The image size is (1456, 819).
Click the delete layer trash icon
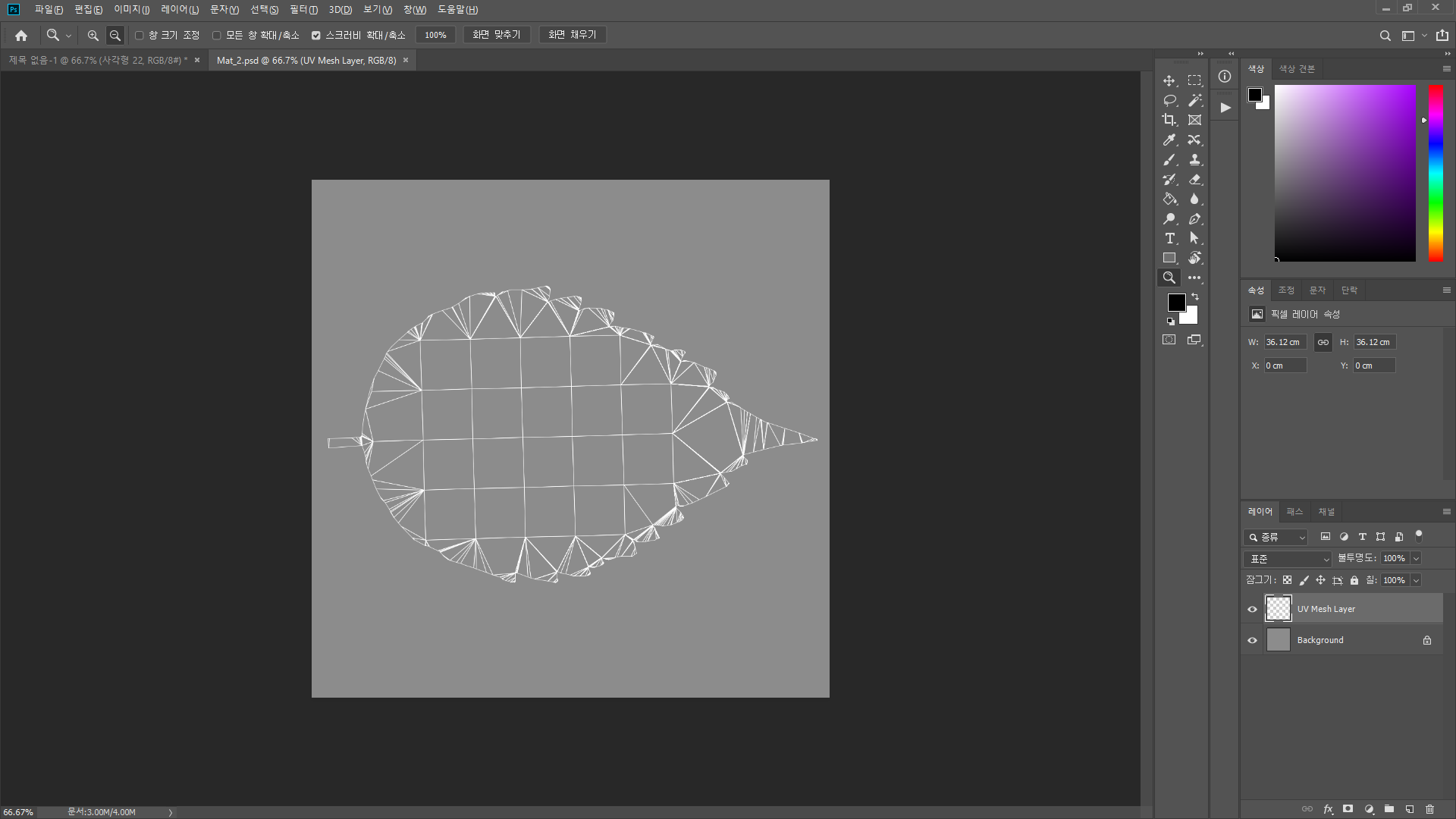[1429, 809]
